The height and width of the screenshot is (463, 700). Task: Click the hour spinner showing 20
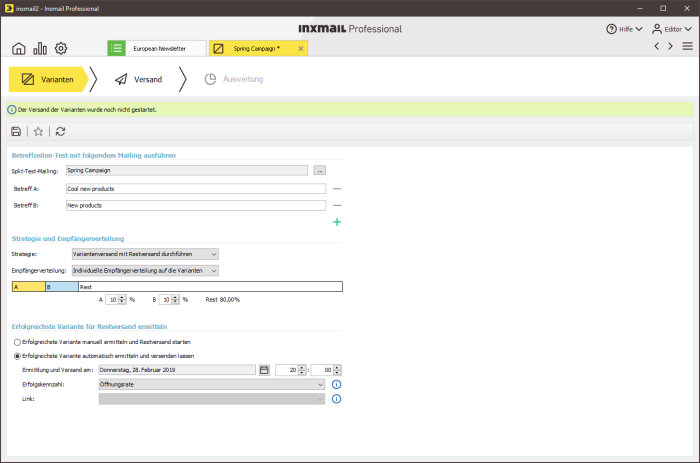tap(291, 370)
